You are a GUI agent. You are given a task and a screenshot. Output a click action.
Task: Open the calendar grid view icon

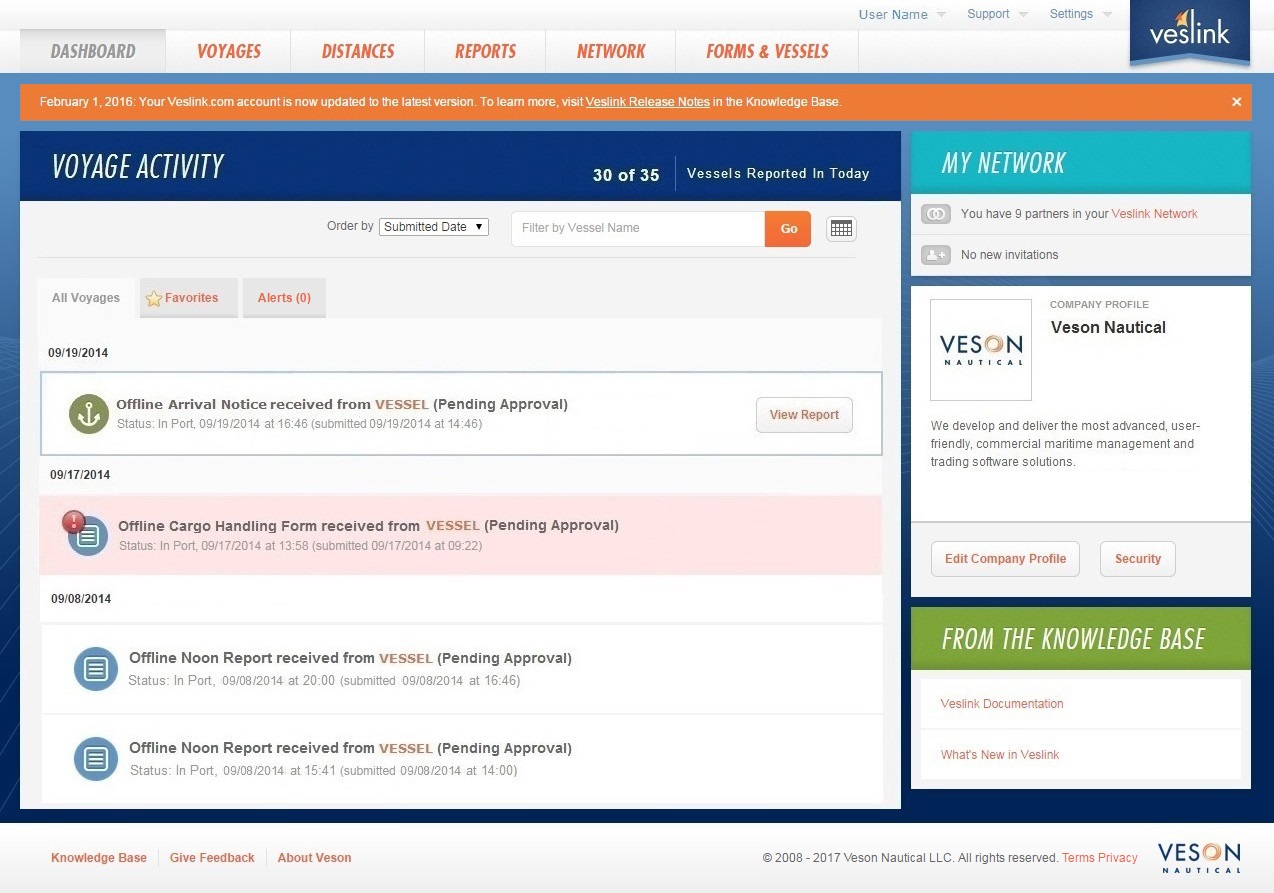pyautogui.click(x=841, y=229)
